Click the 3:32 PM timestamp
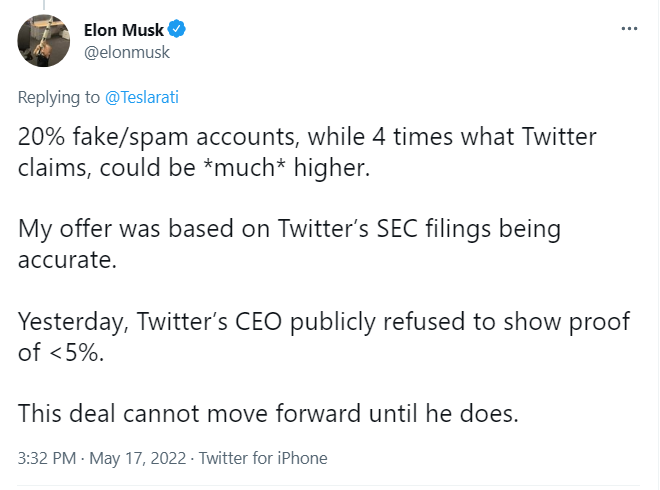This screenshot has height=490, width=660. pos(47,458)
